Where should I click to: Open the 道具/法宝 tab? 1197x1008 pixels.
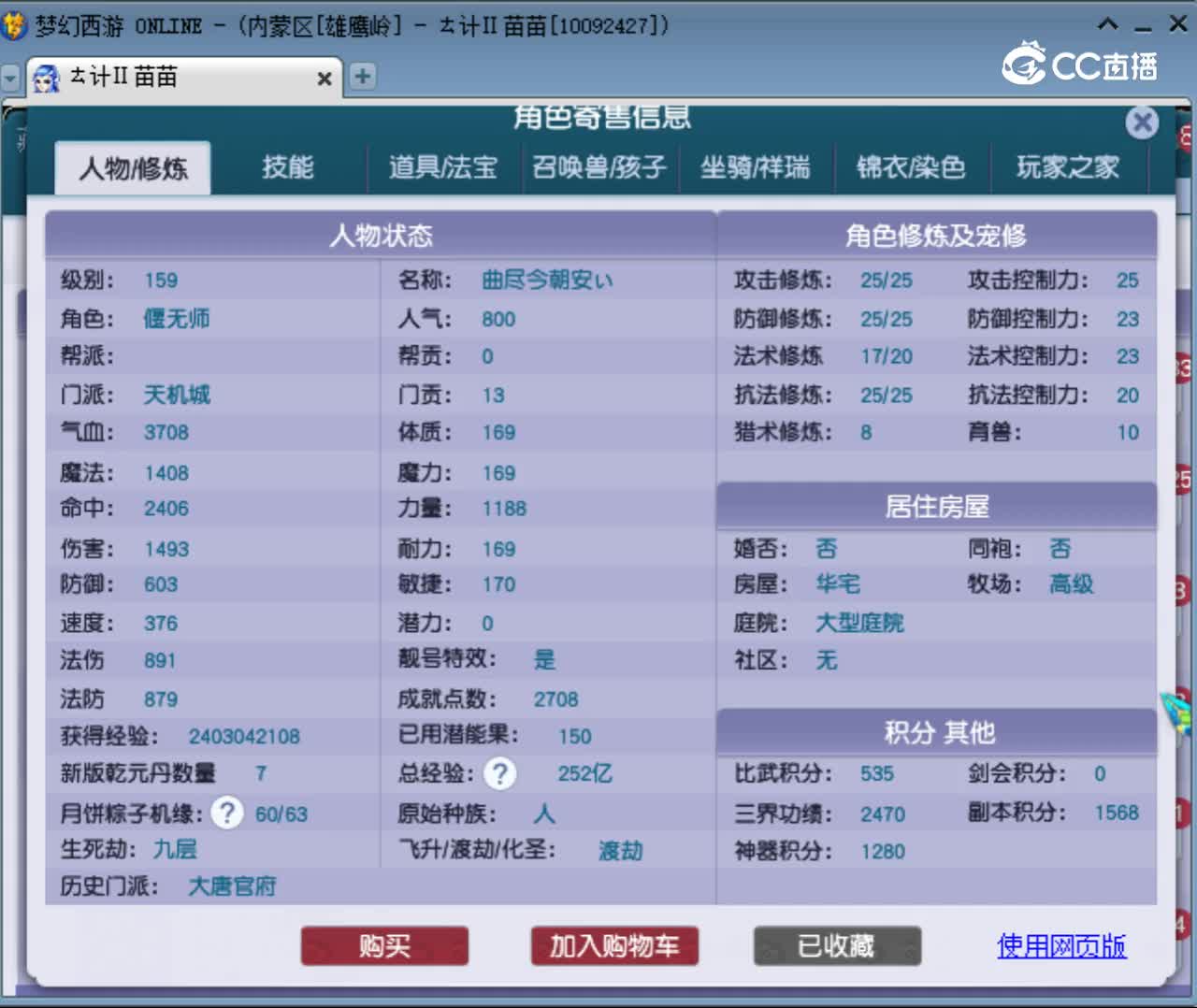click(443, 167)
